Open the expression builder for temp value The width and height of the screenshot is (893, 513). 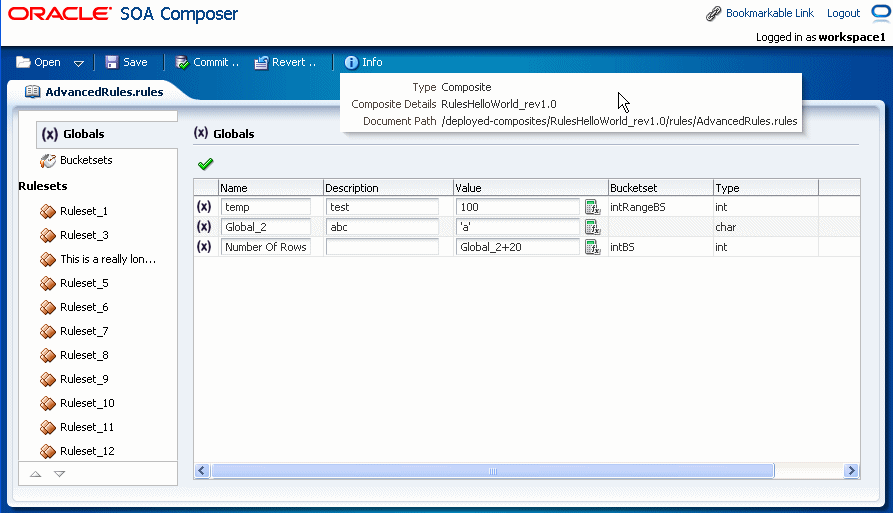coord(593,207)
